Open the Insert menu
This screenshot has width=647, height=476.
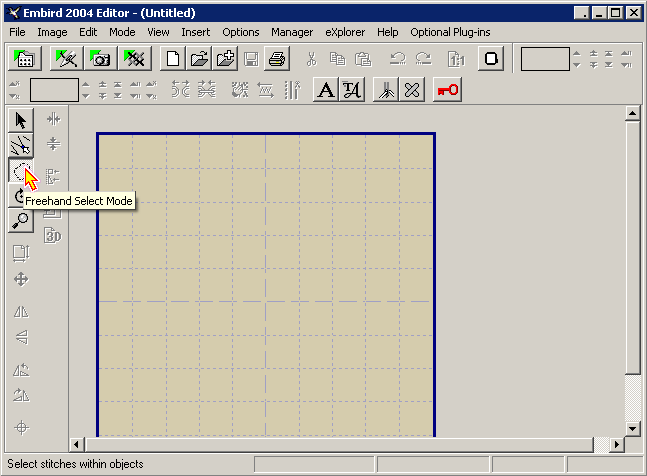196,32
